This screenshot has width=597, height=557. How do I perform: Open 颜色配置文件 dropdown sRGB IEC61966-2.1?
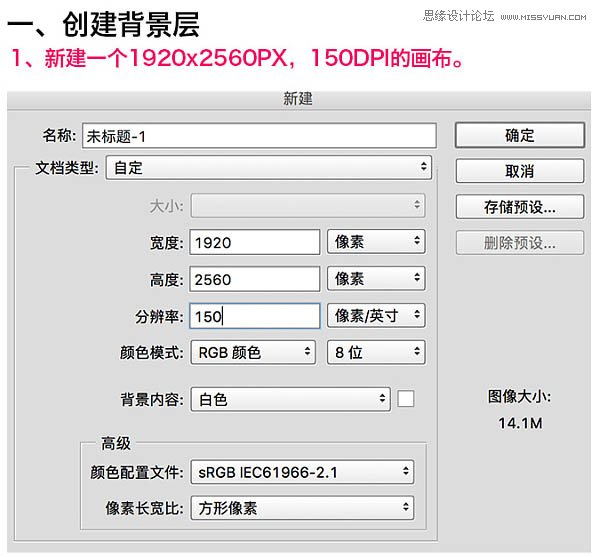pos(302,472)
